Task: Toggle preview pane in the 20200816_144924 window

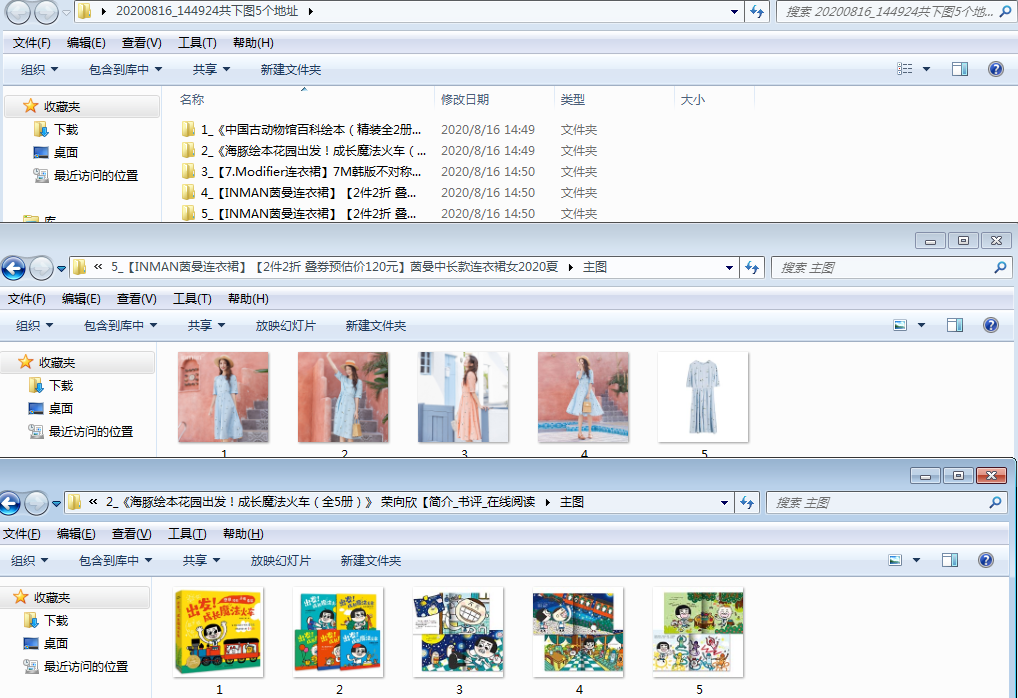Action: click(960, 69)
